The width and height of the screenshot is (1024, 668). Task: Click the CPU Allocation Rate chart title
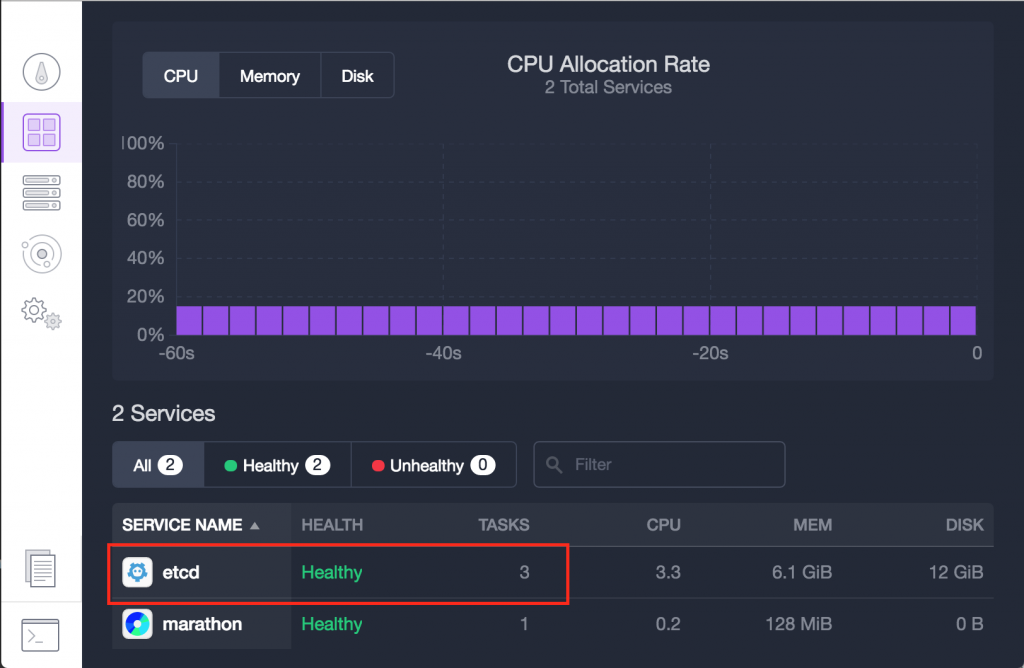(x=608, y=64)
